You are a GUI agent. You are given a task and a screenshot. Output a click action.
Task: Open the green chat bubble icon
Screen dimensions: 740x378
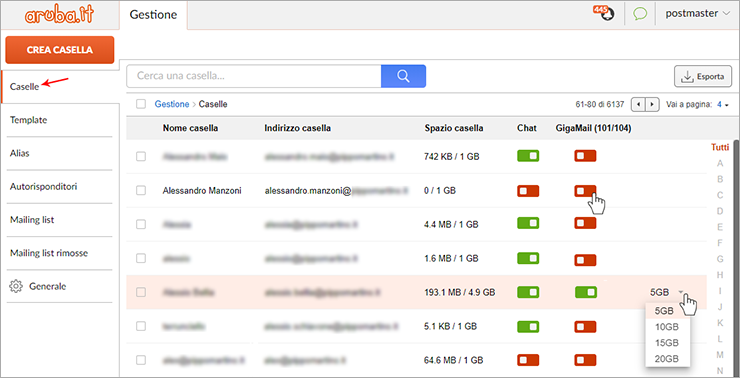coord(640,14)
